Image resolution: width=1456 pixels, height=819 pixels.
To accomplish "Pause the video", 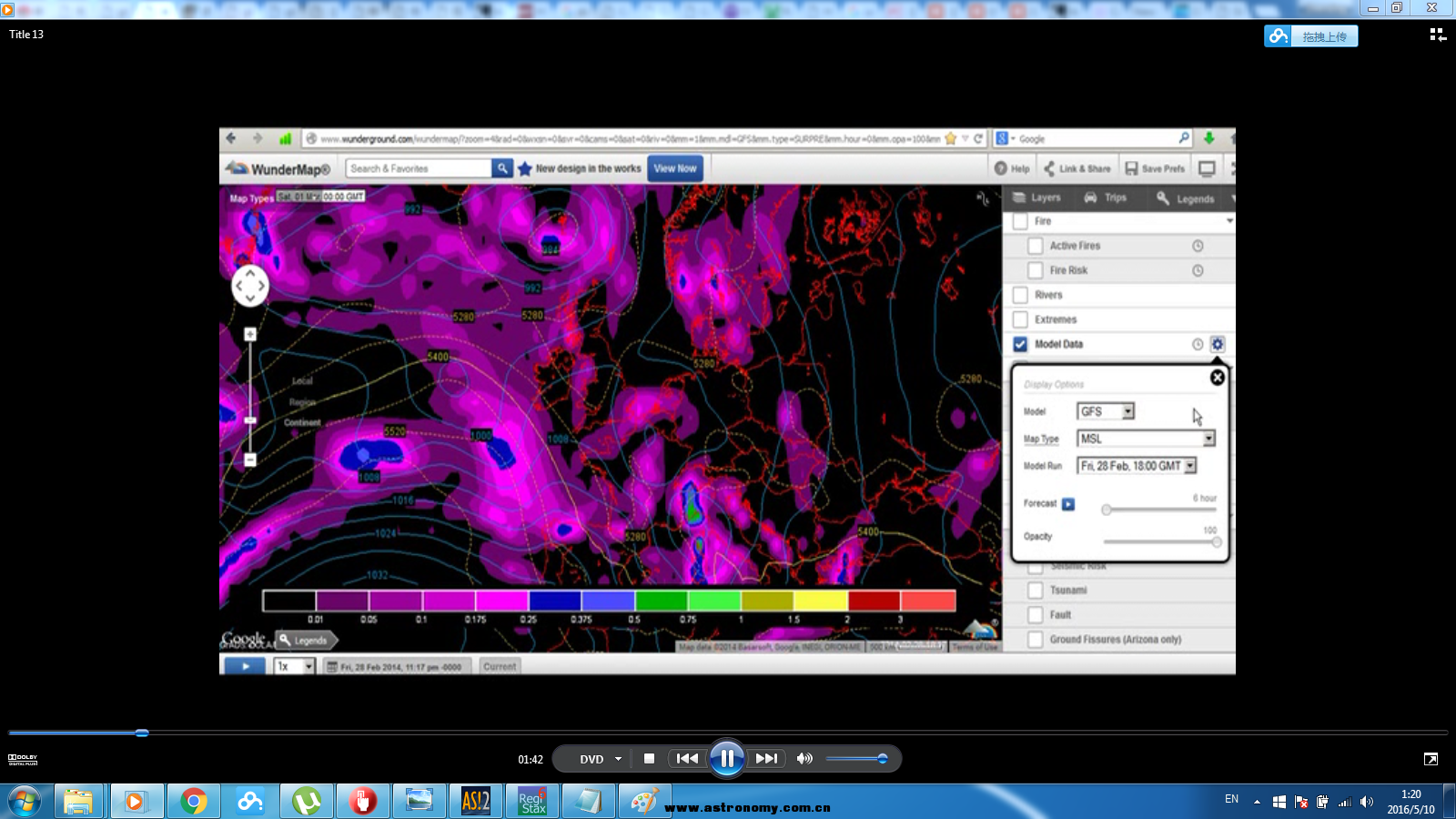I will coord(727,758).
